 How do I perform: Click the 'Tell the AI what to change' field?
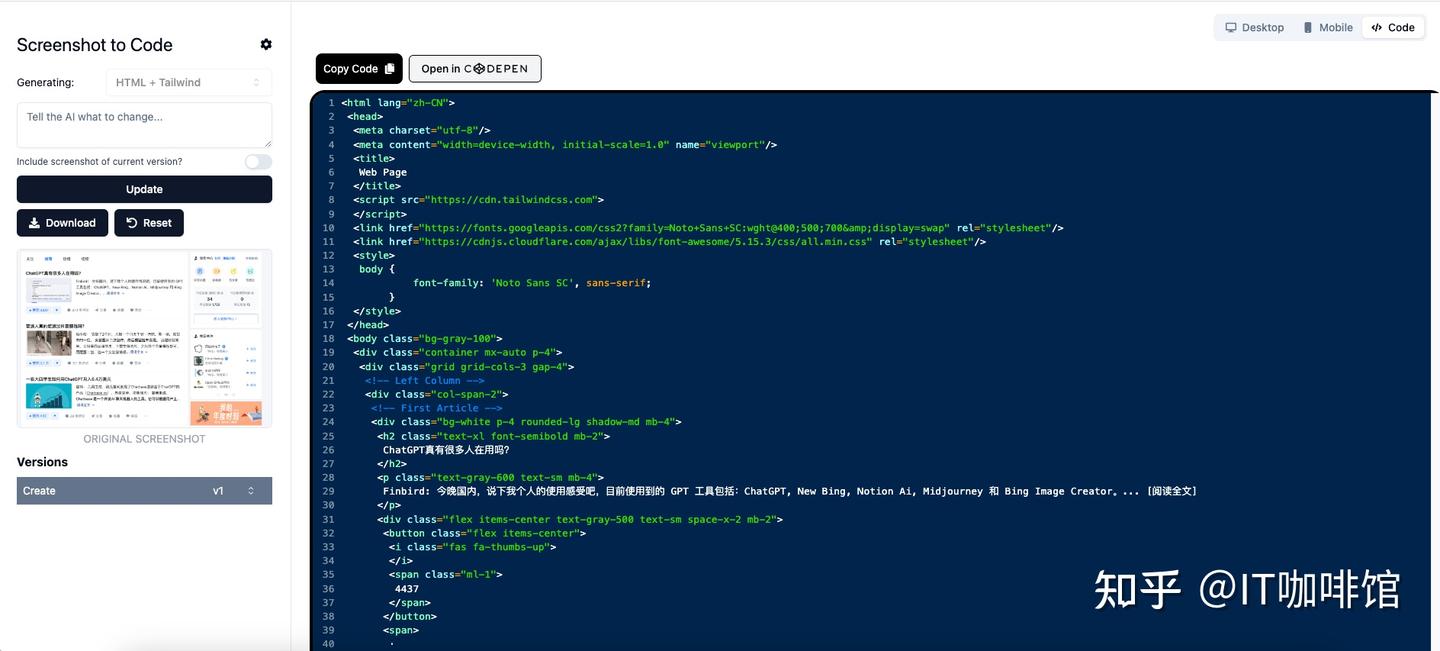(143, 124)
